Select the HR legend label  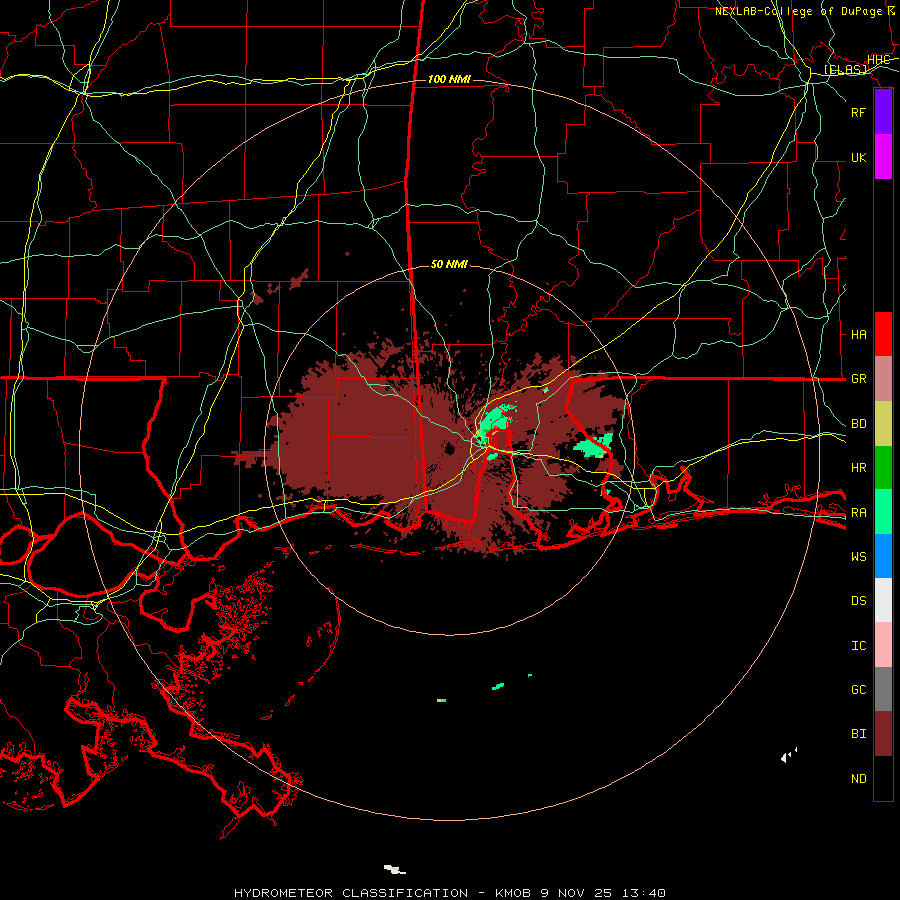pyautogui.click(x=858, y=468)
